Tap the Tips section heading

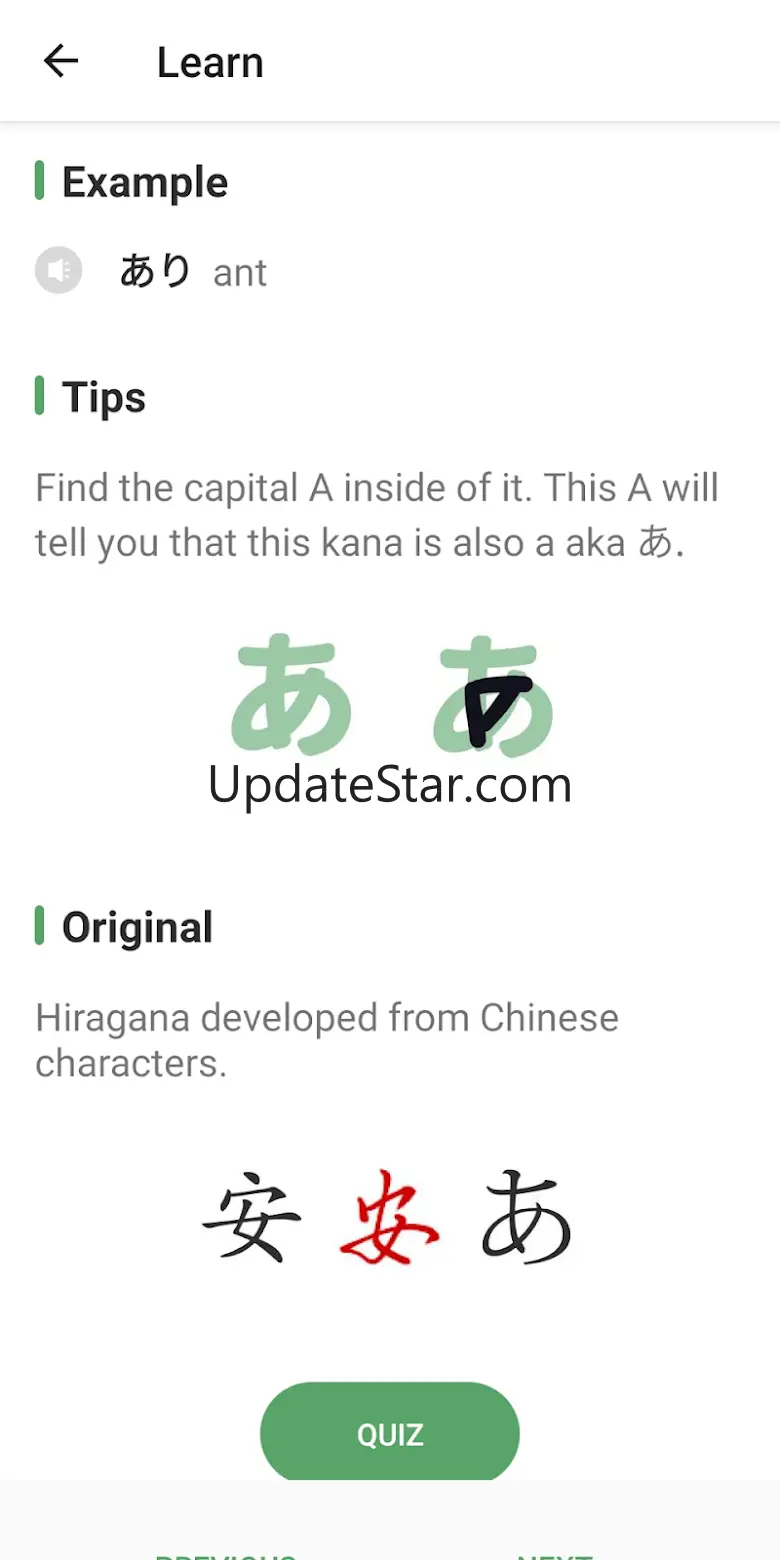click(x=104, y=398)
